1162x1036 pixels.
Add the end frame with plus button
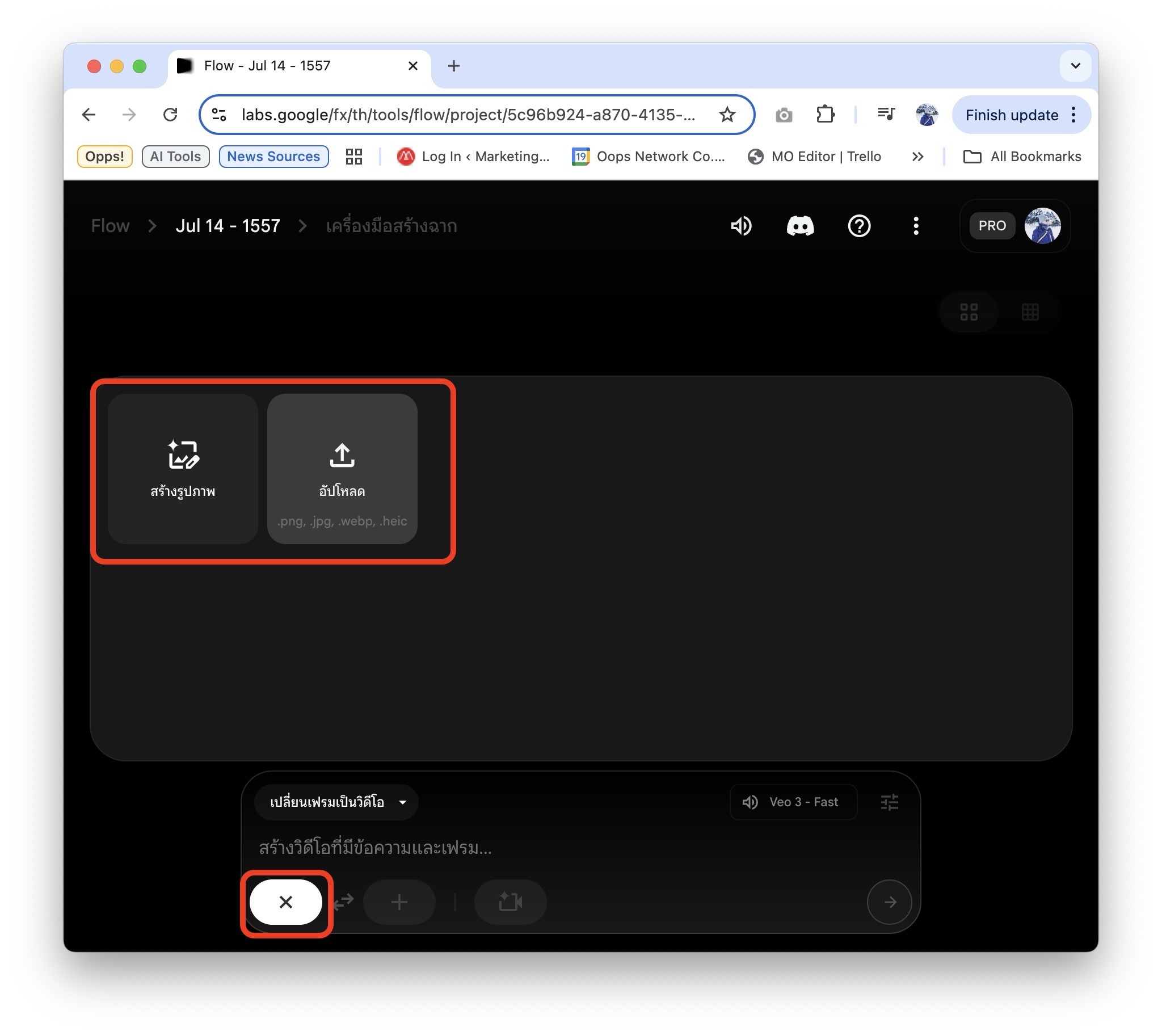pos(399,902)
